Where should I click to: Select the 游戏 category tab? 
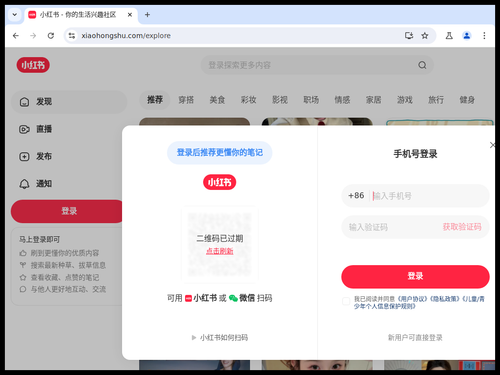pyautogui.click(x=405, y=100)
